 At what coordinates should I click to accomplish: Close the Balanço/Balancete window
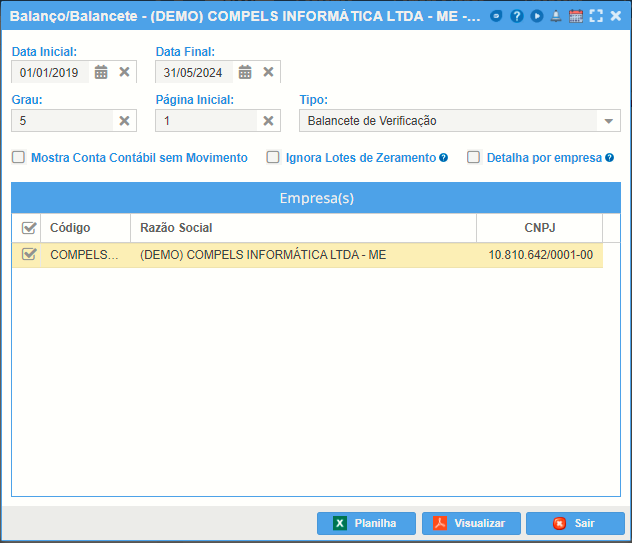[615, 16]
